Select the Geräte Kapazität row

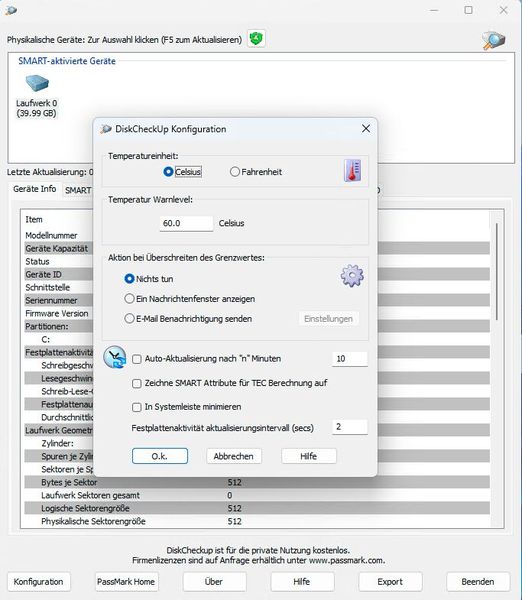[257, 248]
